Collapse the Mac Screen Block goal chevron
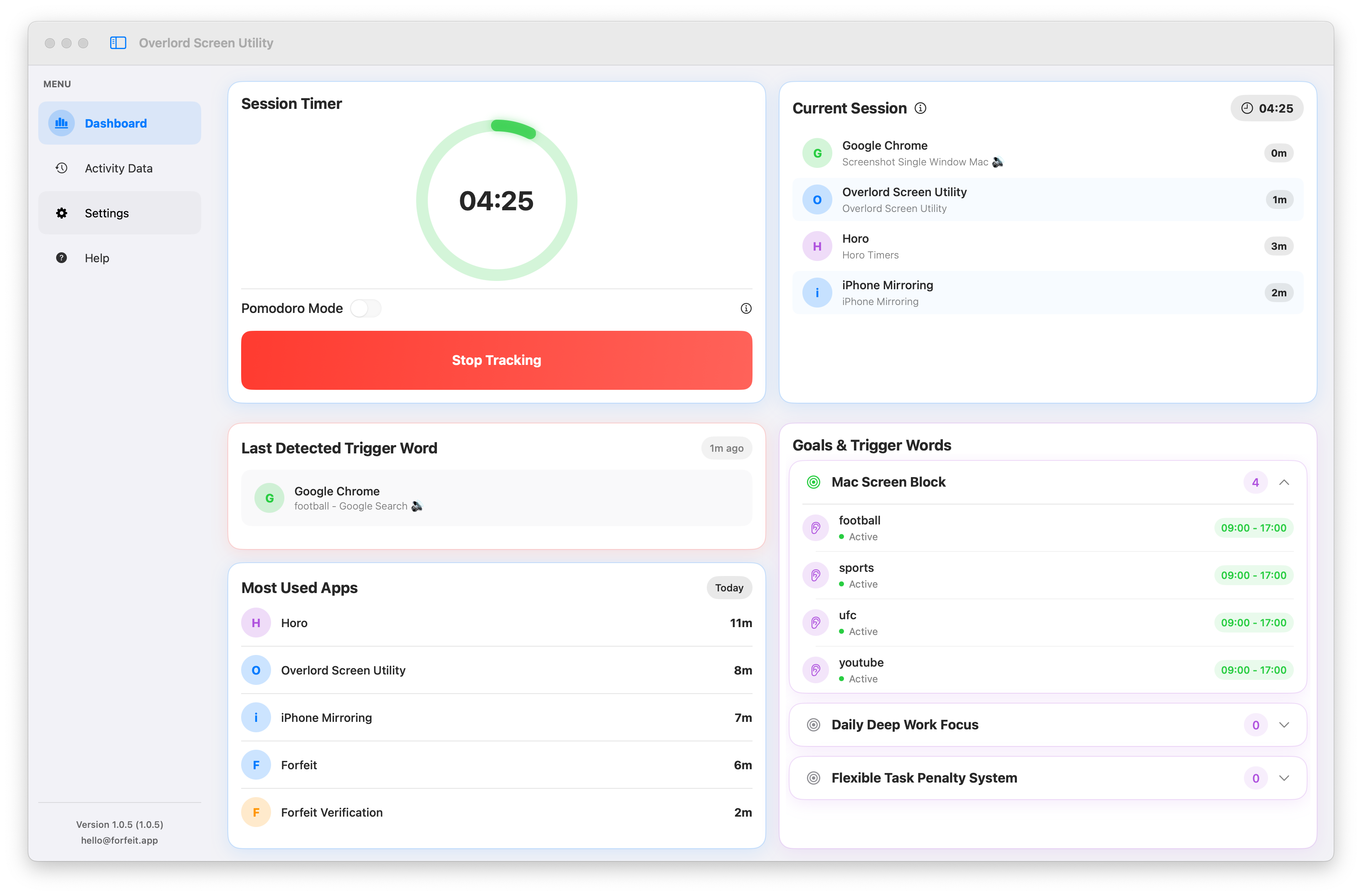The width and height of the screenshot is (1362, 896). [1284, 482]
